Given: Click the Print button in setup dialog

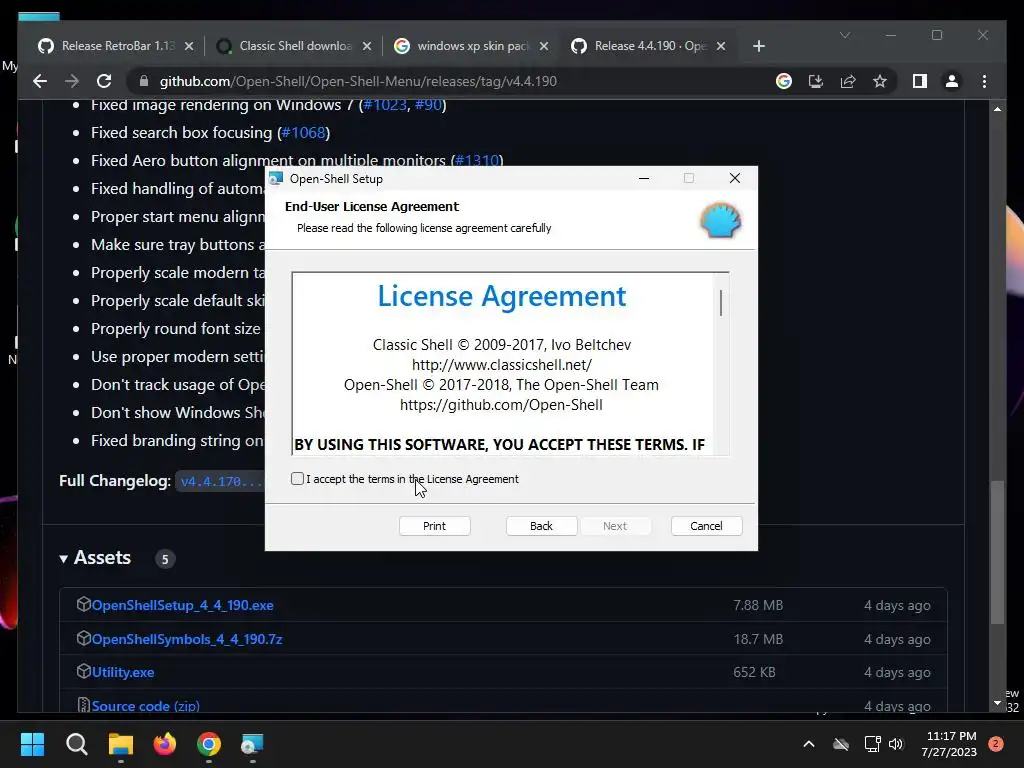Looking at the screenshot, I should (x=434, y=526).
